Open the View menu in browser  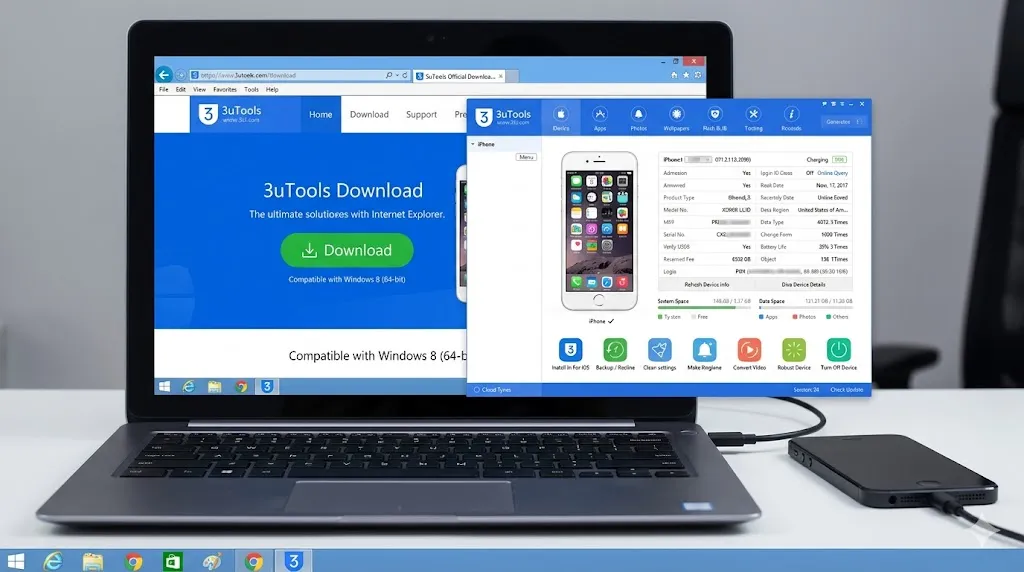[199, 89]
